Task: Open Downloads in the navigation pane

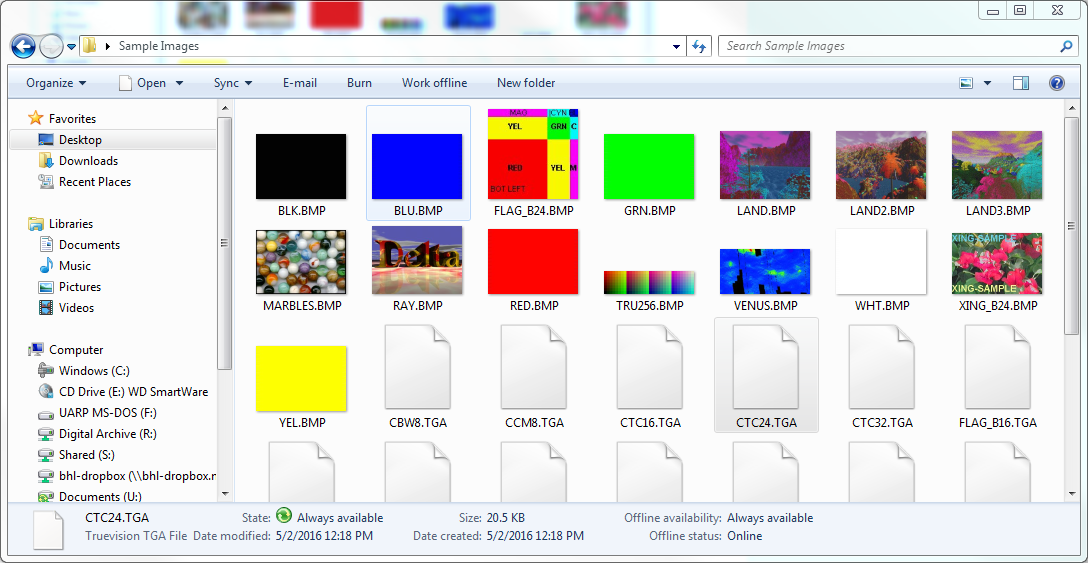Action: click(x=88, y=160)
